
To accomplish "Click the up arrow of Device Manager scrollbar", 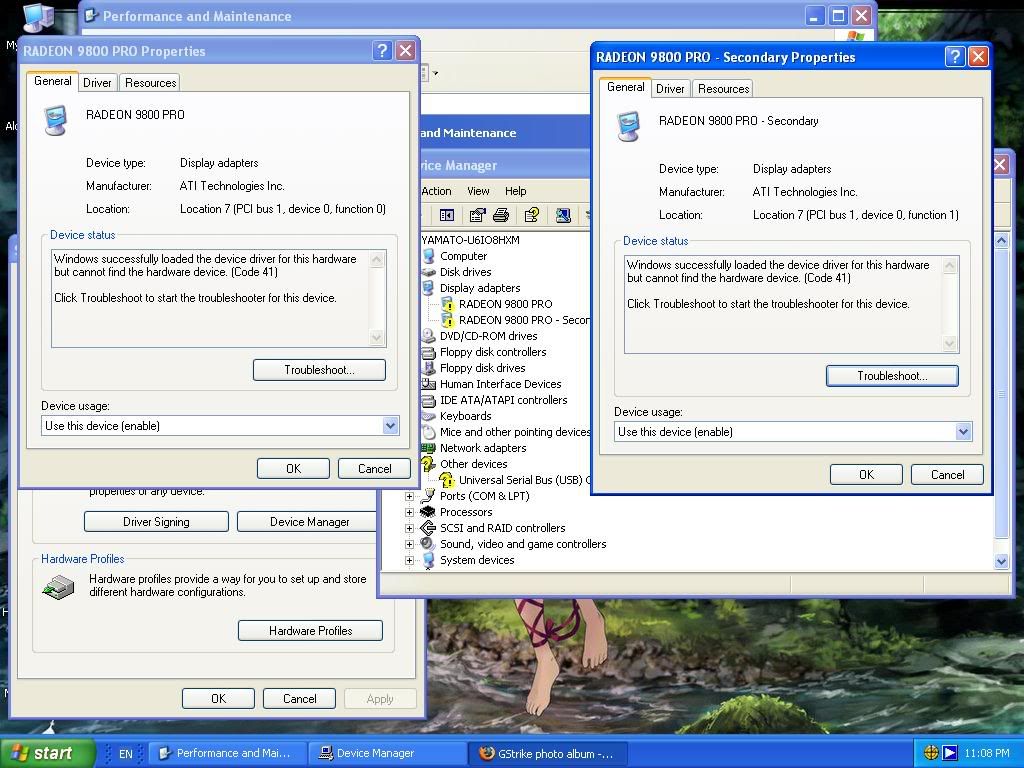I will pyautogui.click(x=1001, y=240).
